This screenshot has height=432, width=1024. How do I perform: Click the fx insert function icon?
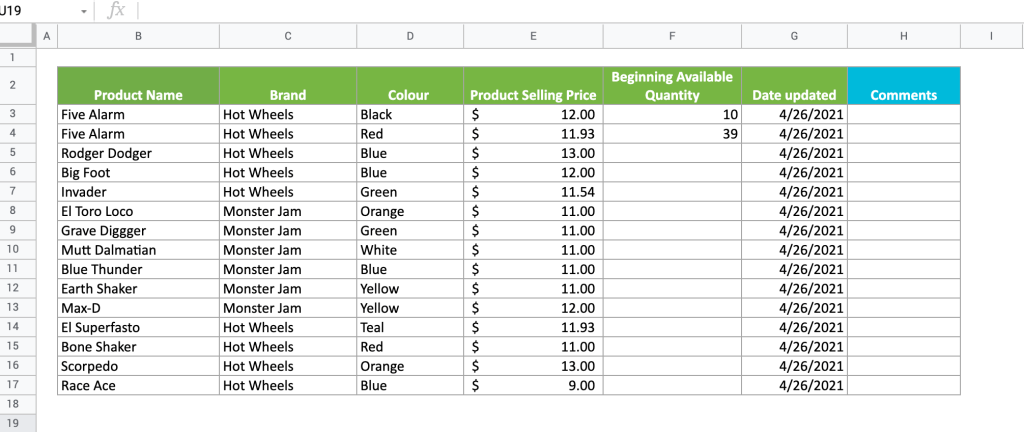(116, 11)
